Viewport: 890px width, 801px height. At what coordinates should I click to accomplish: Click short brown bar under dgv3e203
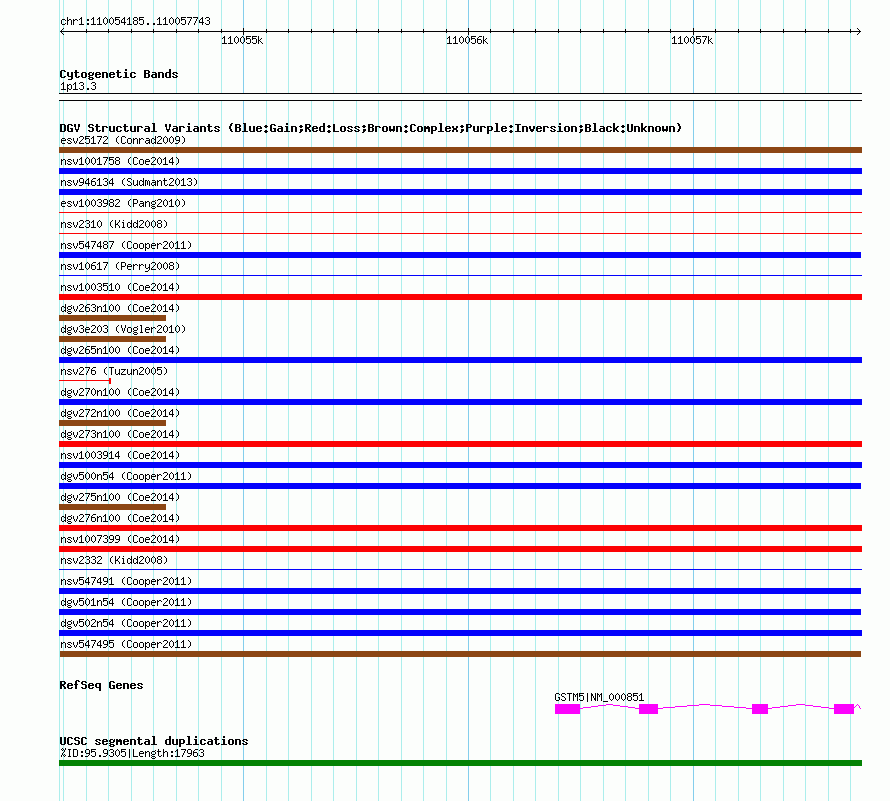click(x=112, y=339)
